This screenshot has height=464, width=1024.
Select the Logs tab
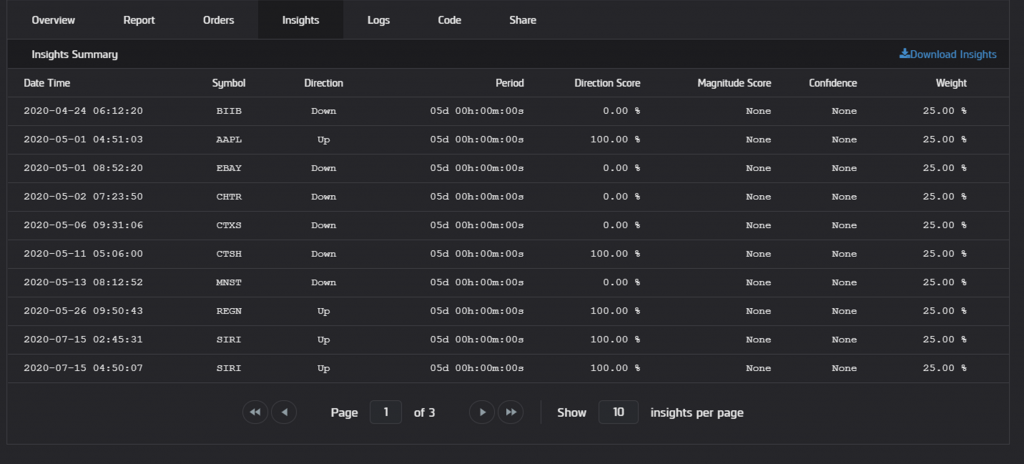pos(379,20)
